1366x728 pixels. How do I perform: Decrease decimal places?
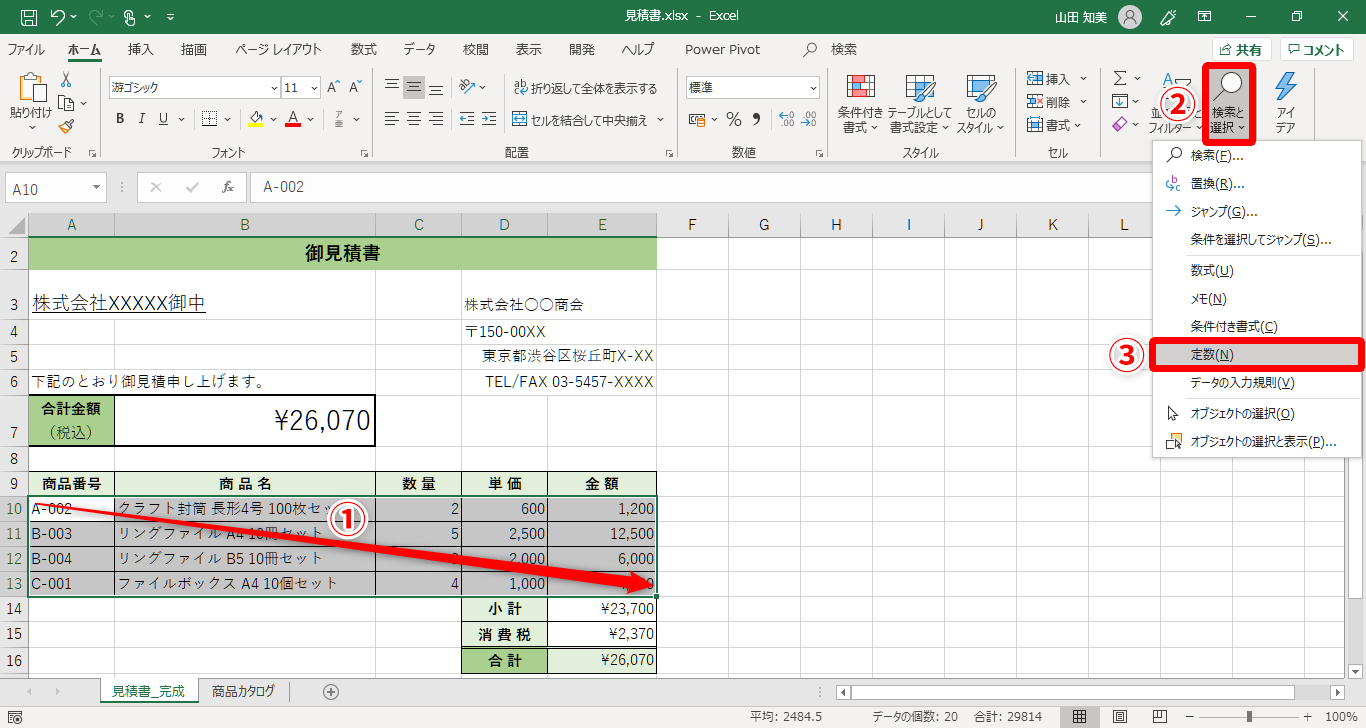(x=808, y=120)
